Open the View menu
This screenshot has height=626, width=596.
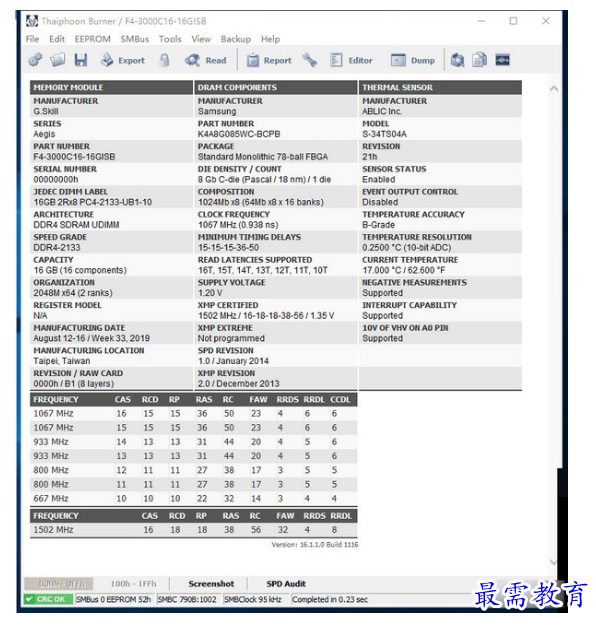[x=201, y=39]
